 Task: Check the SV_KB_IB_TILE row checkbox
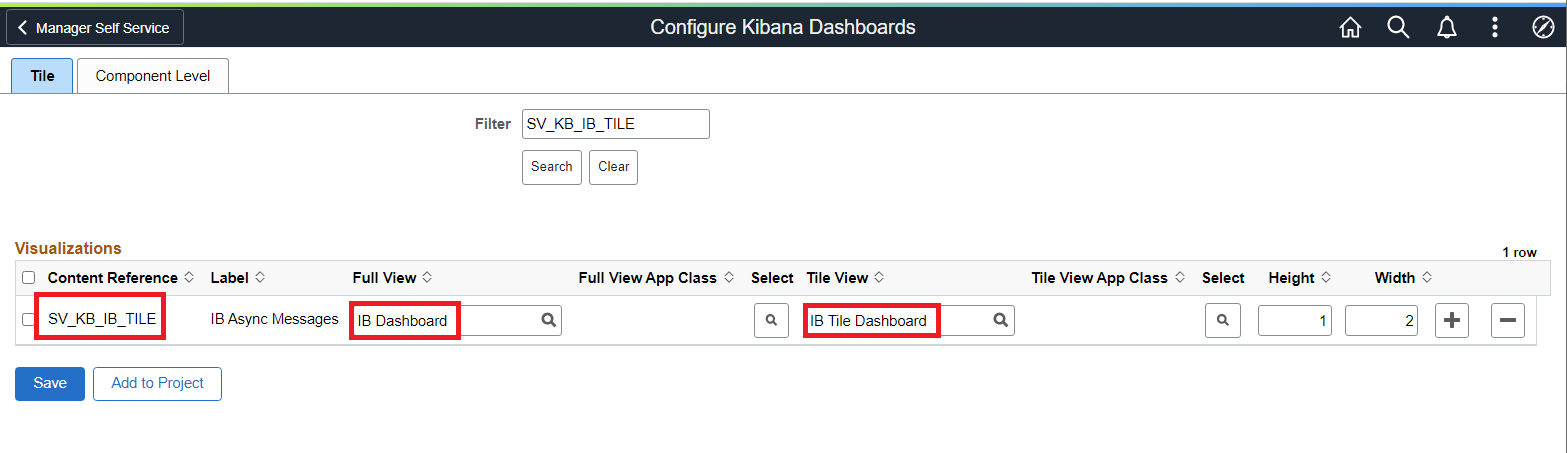point(28,320)
